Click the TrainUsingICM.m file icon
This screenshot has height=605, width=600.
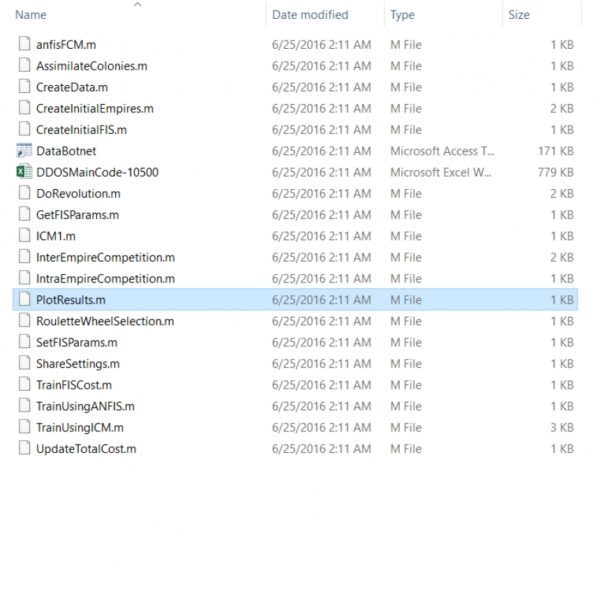pos(24,427)
